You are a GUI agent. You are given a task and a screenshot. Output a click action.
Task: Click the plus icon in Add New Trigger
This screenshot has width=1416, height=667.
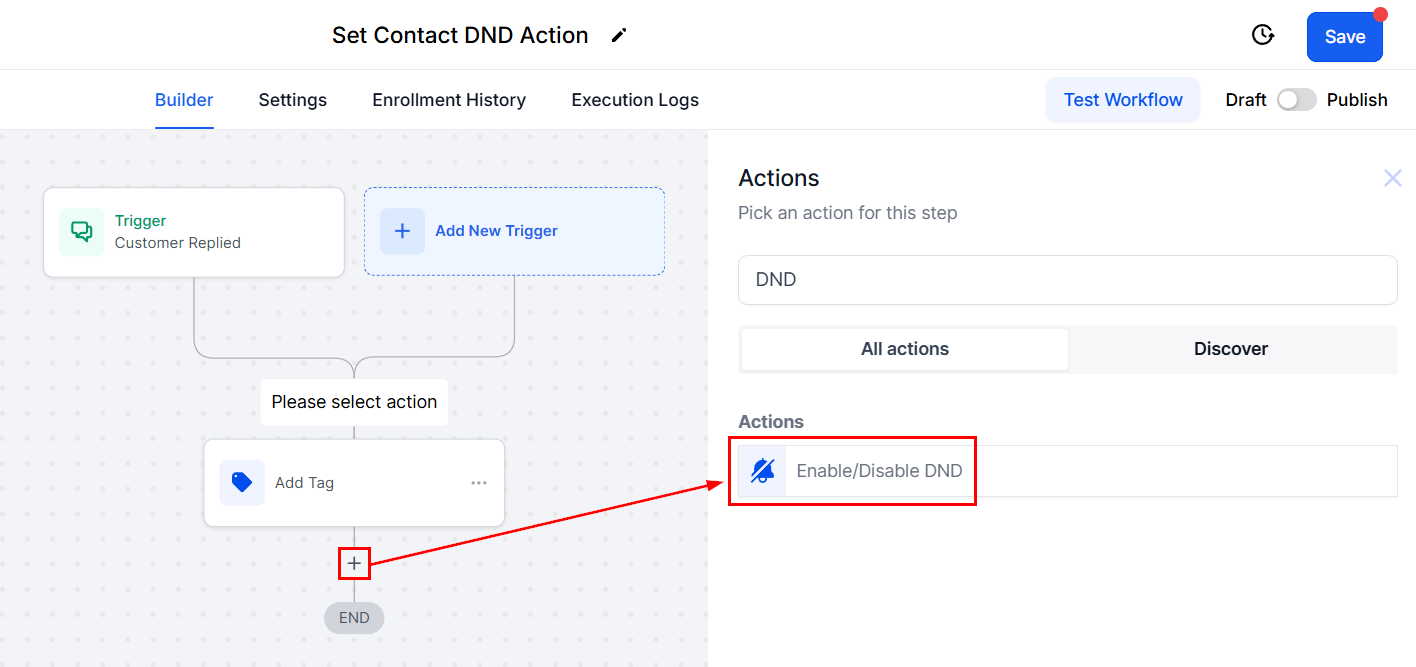[402, 231]
